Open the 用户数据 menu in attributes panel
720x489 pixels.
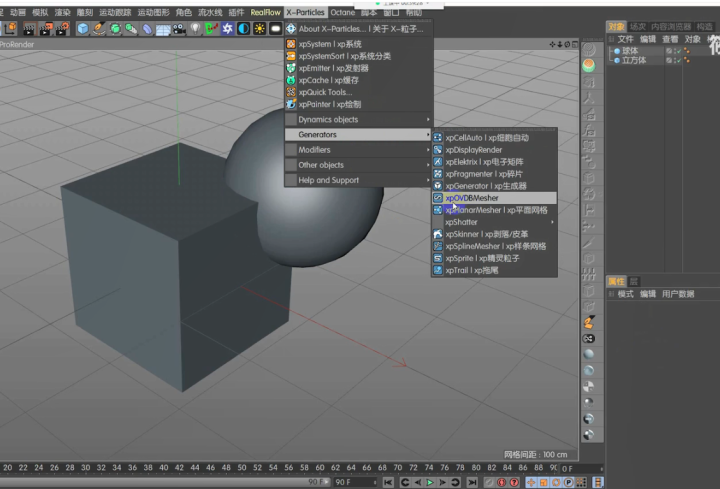click(678, 294)
